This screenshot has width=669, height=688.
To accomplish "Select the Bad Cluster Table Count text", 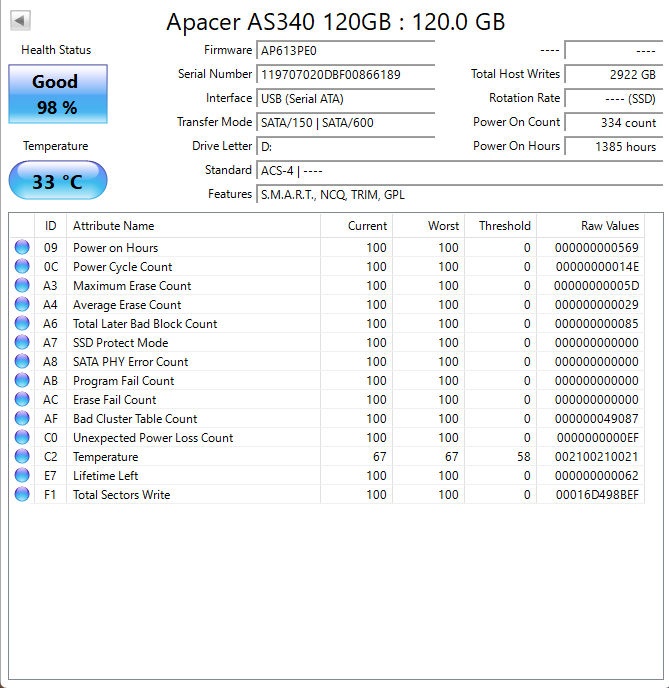I will tap(135, 419).
